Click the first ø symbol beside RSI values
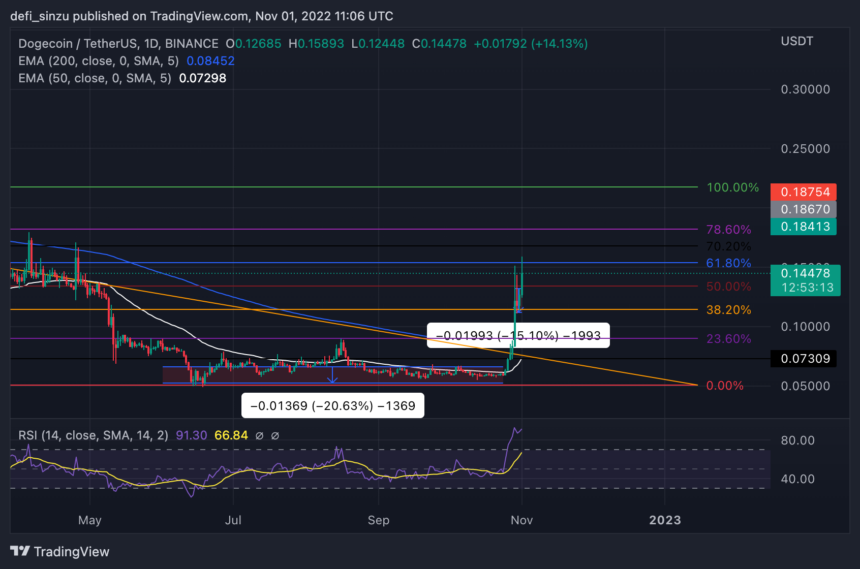This screenshot has height=569, width=860. 257,435
